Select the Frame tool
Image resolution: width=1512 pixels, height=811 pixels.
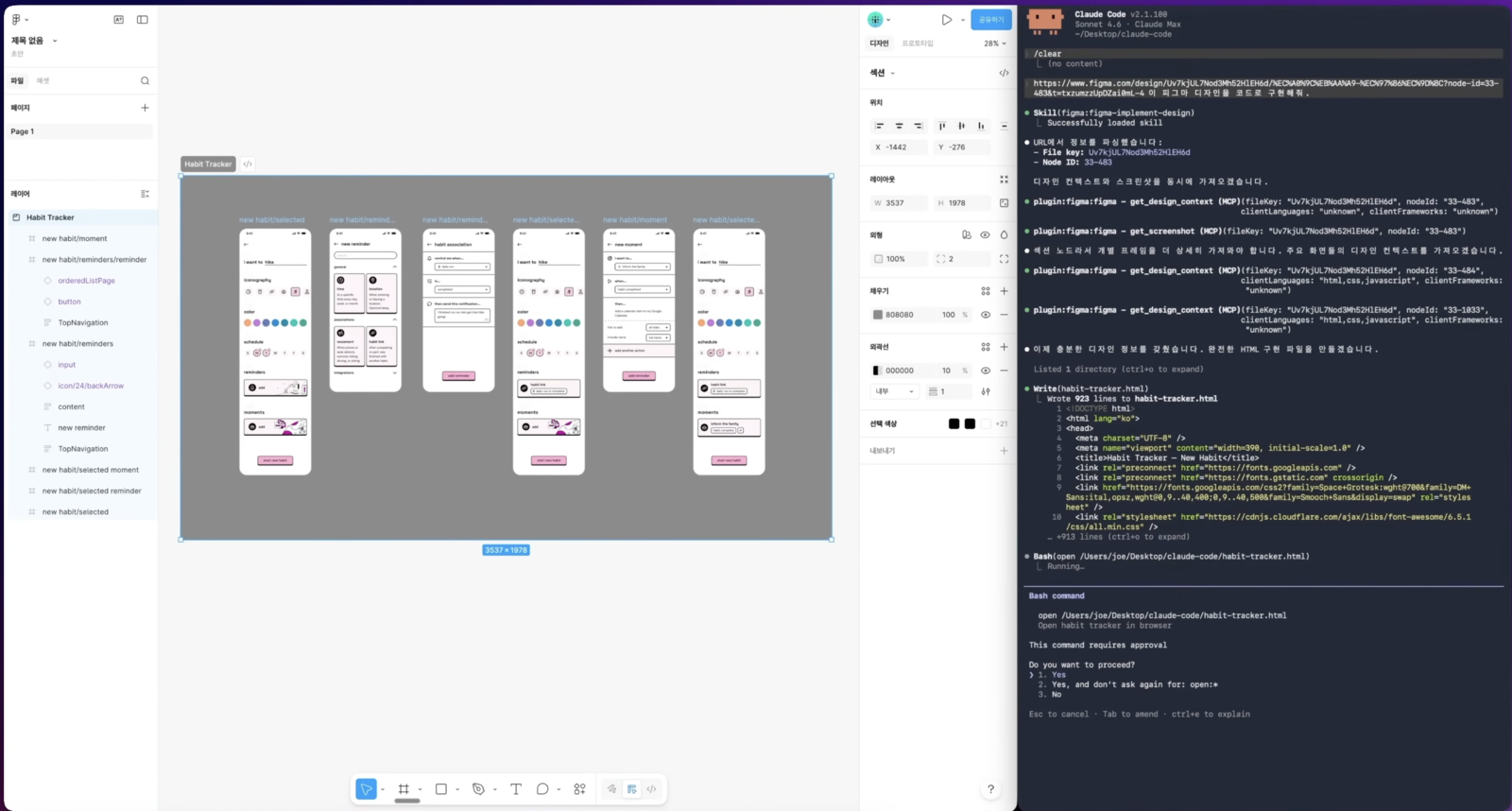[404, 789]
